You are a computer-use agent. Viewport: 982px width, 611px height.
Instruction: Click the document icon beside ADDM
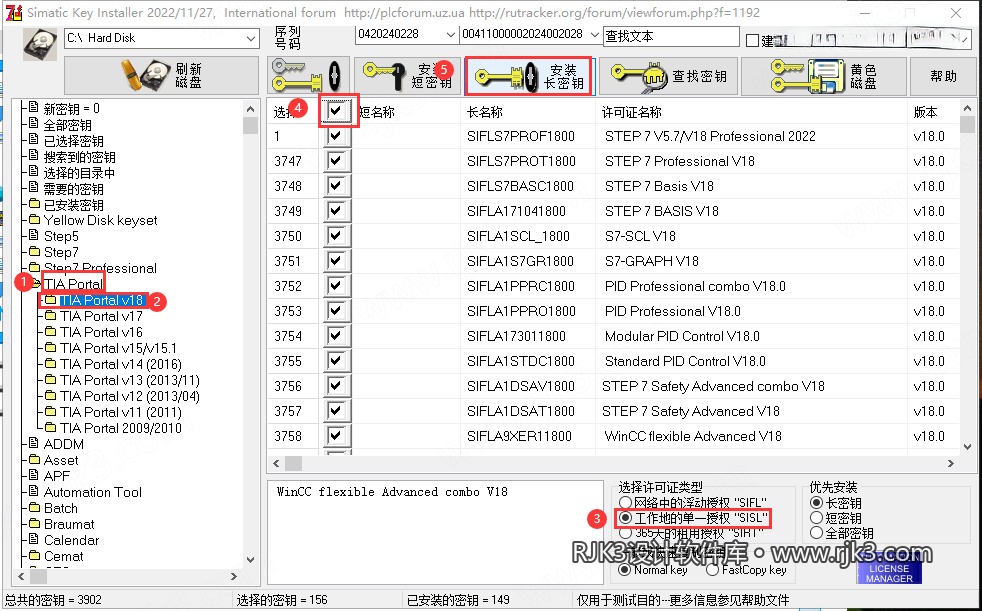tap(34, 443)
